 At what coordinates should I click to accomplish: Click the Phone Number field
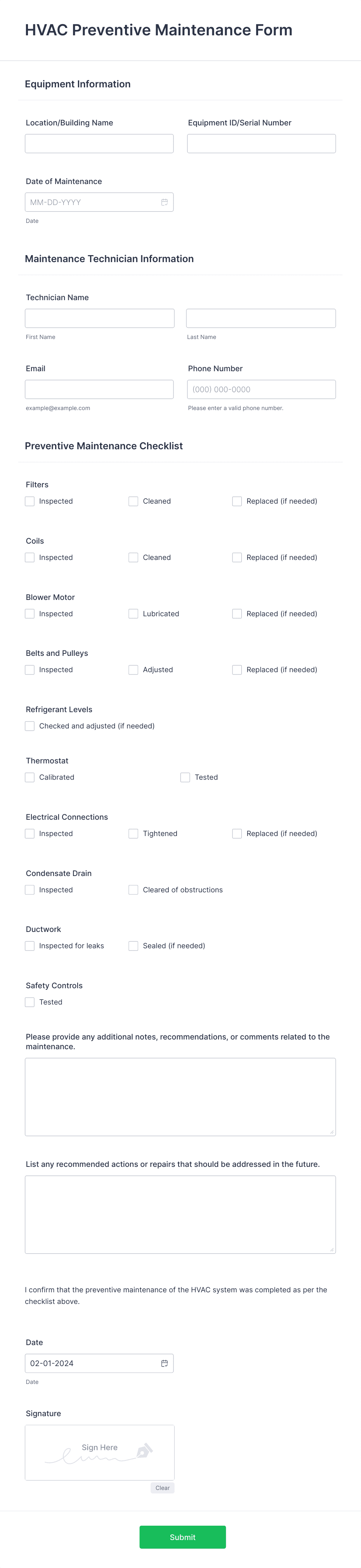pos(261,389)
